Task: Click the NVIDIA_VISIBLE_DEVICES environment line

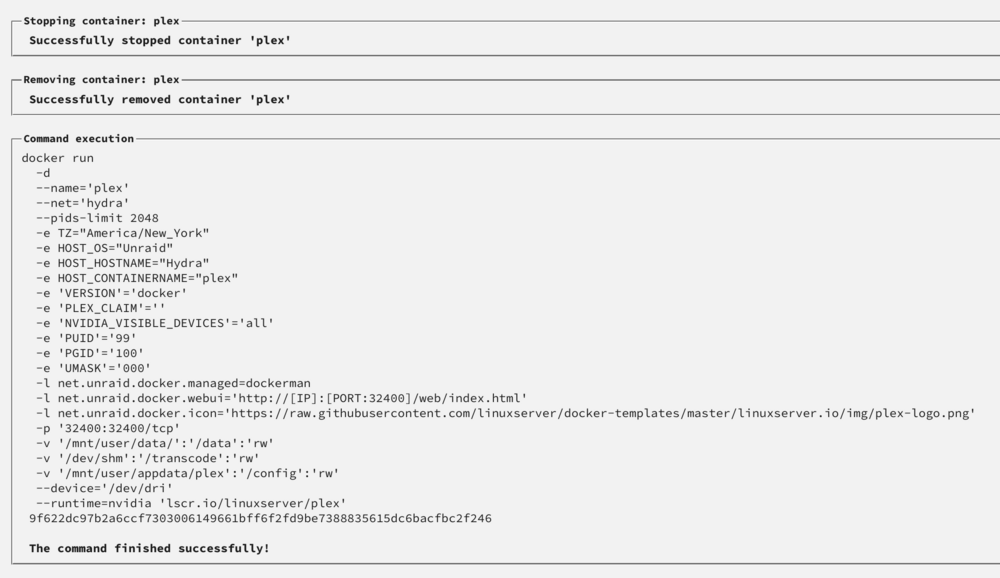Action: (x=155, y=323)
